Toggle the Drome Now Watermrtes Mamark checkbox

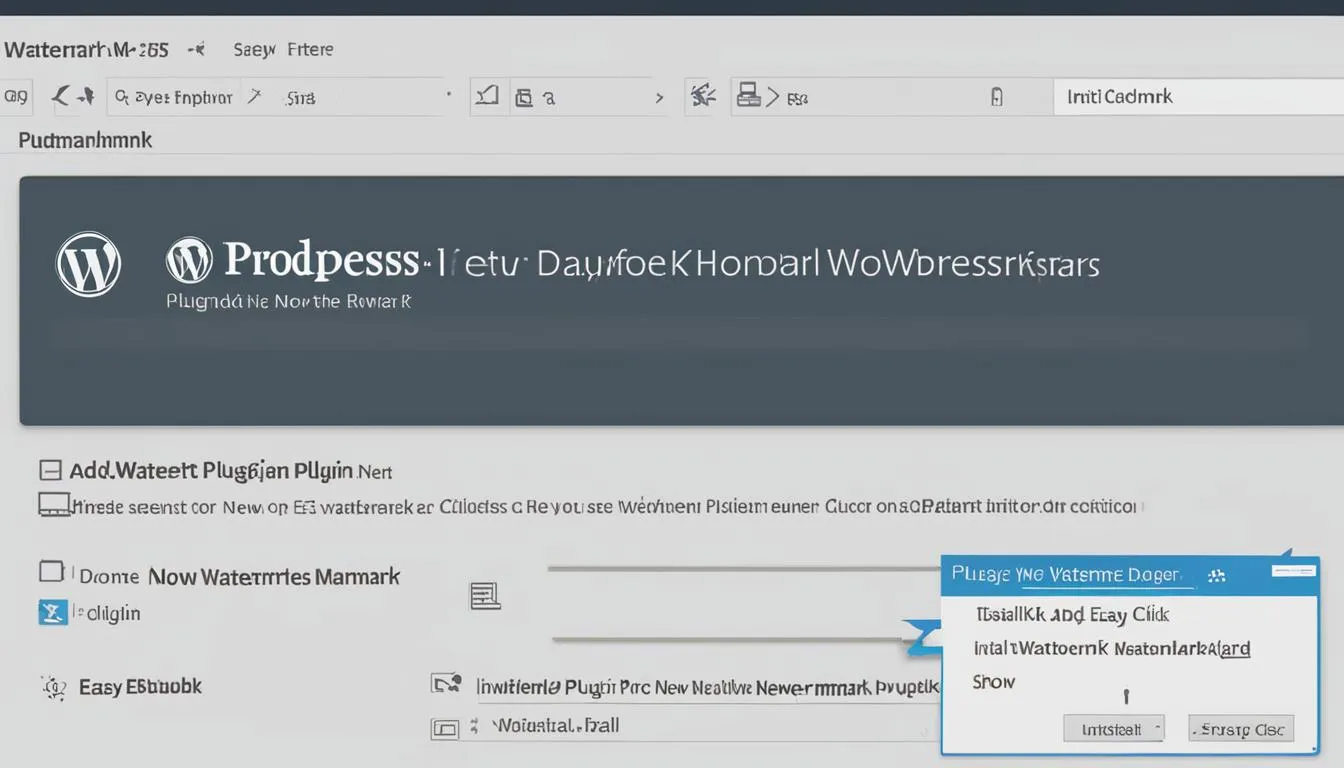[51, 572]
